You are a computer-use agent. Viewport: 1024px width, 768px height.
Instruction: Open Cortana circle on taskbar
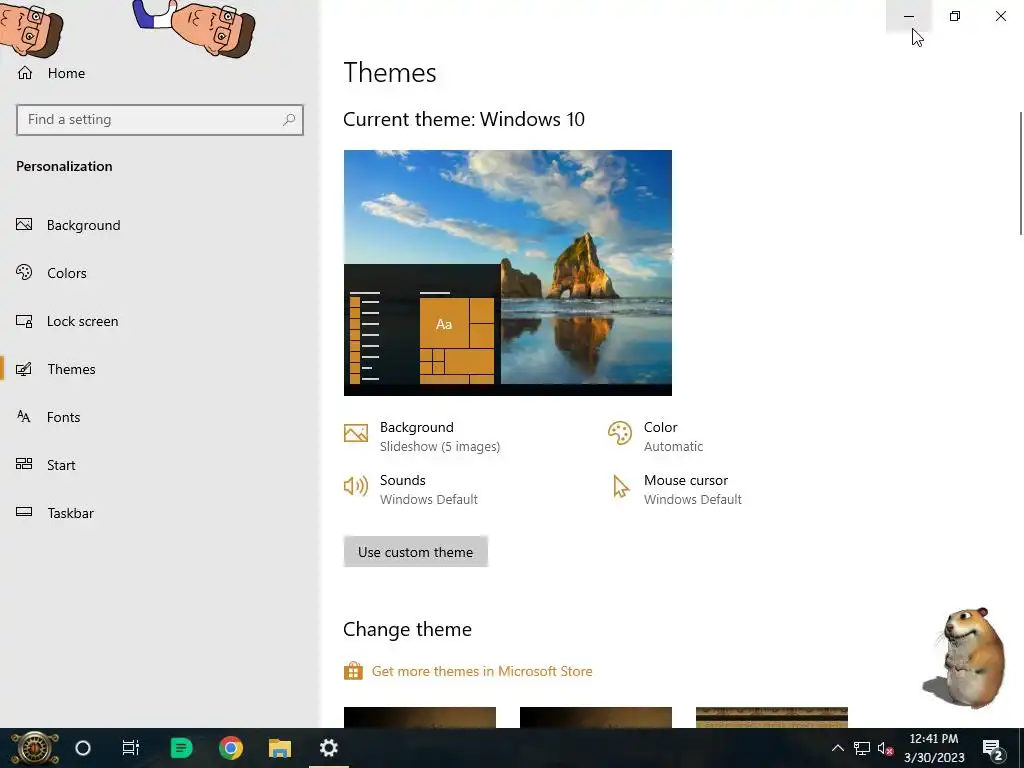[83, 748]
